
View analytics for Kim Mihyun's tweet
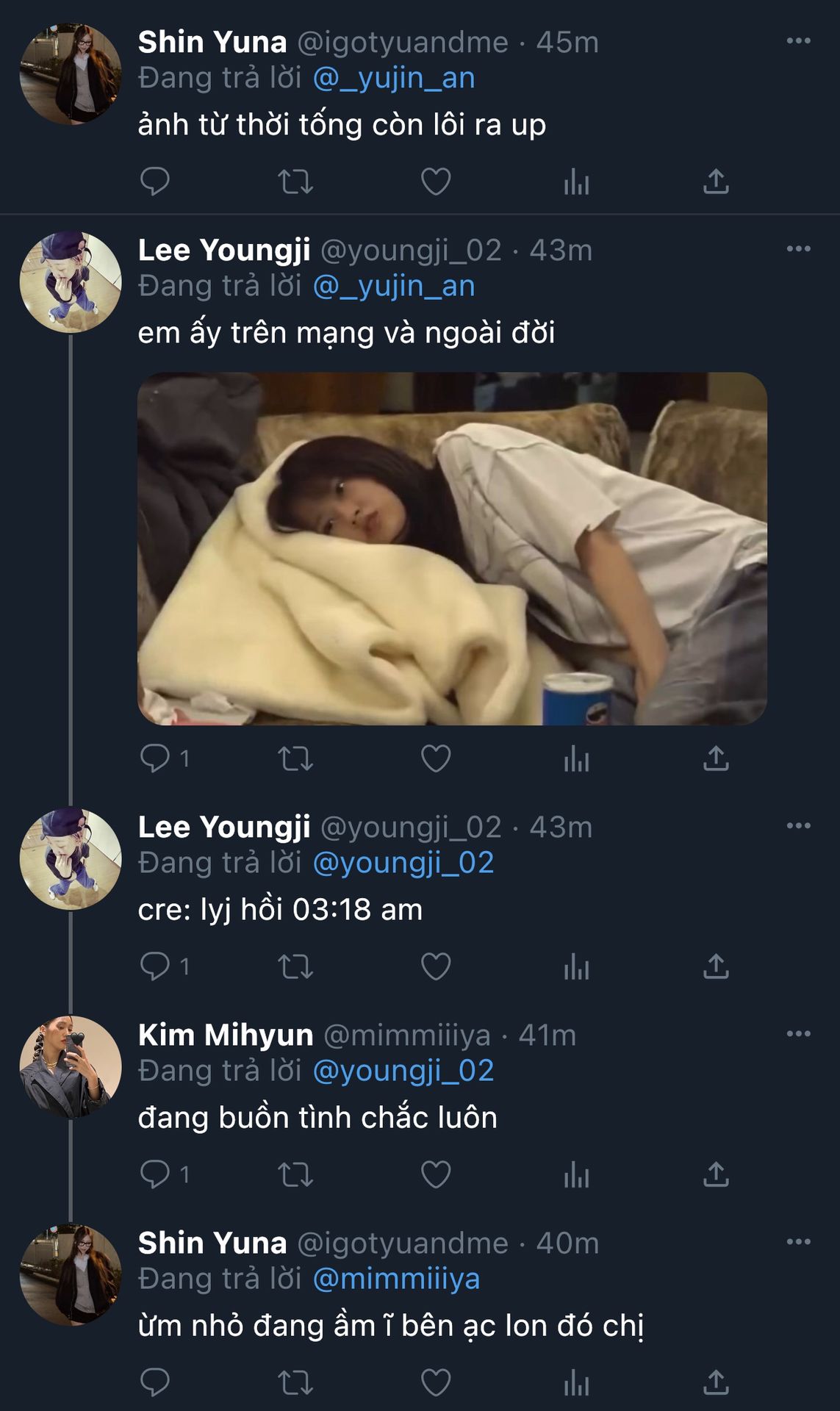(576, 1174)
